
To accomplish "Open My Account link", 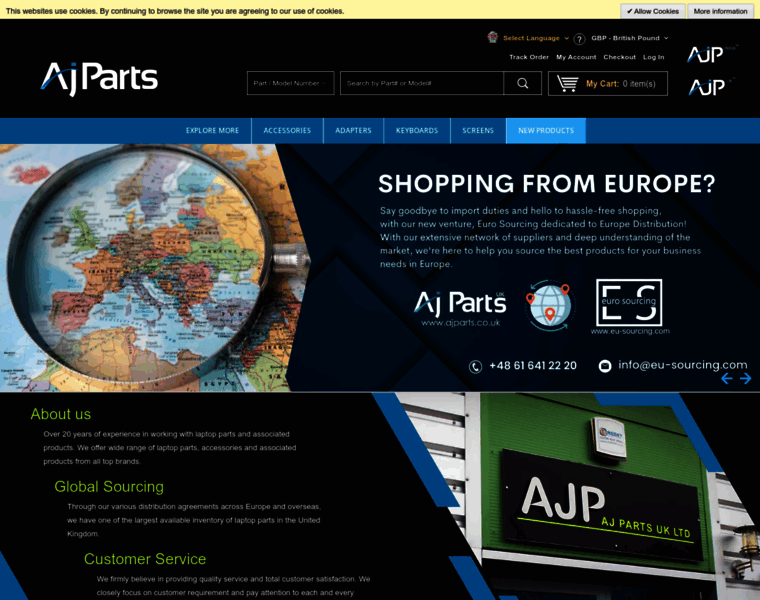I will [x=576, y=57].
